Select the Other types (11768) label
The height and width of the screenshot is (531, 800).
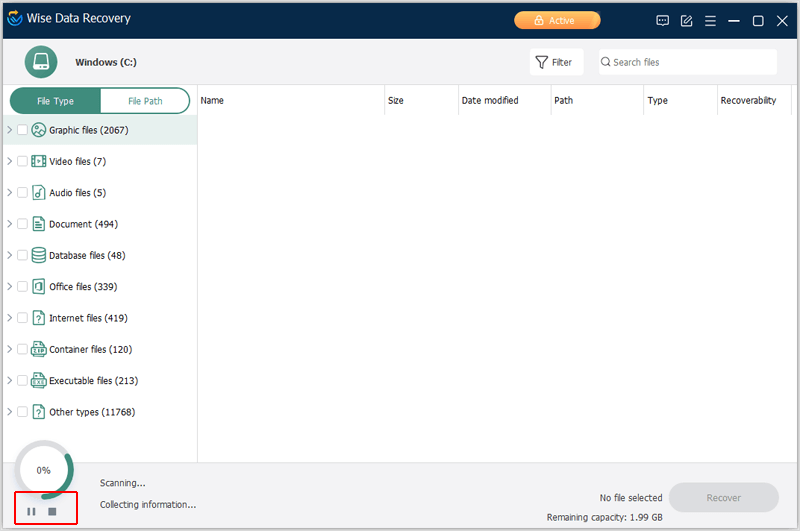92,412
